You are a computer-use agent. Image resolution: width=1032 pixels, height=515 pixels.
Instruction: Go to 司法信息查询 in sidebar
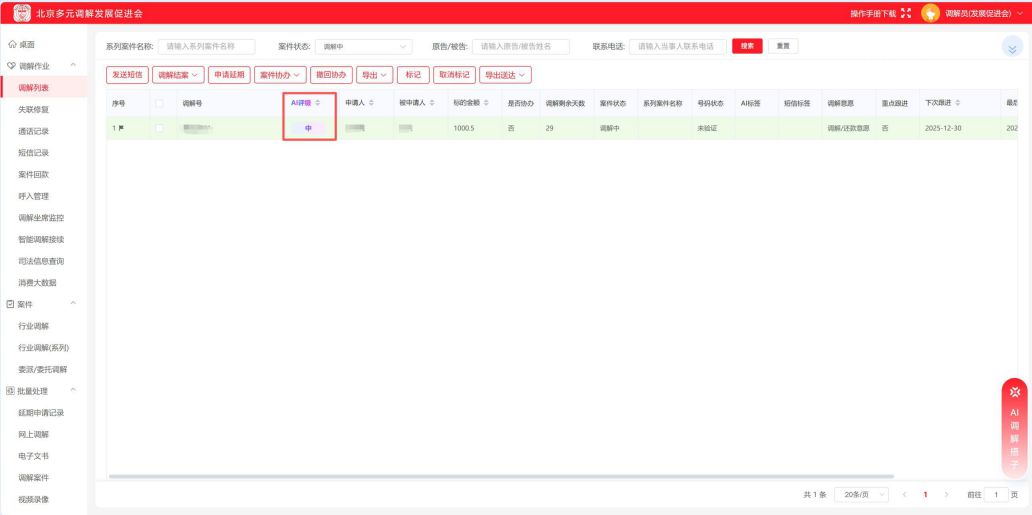tap(41, 261)
